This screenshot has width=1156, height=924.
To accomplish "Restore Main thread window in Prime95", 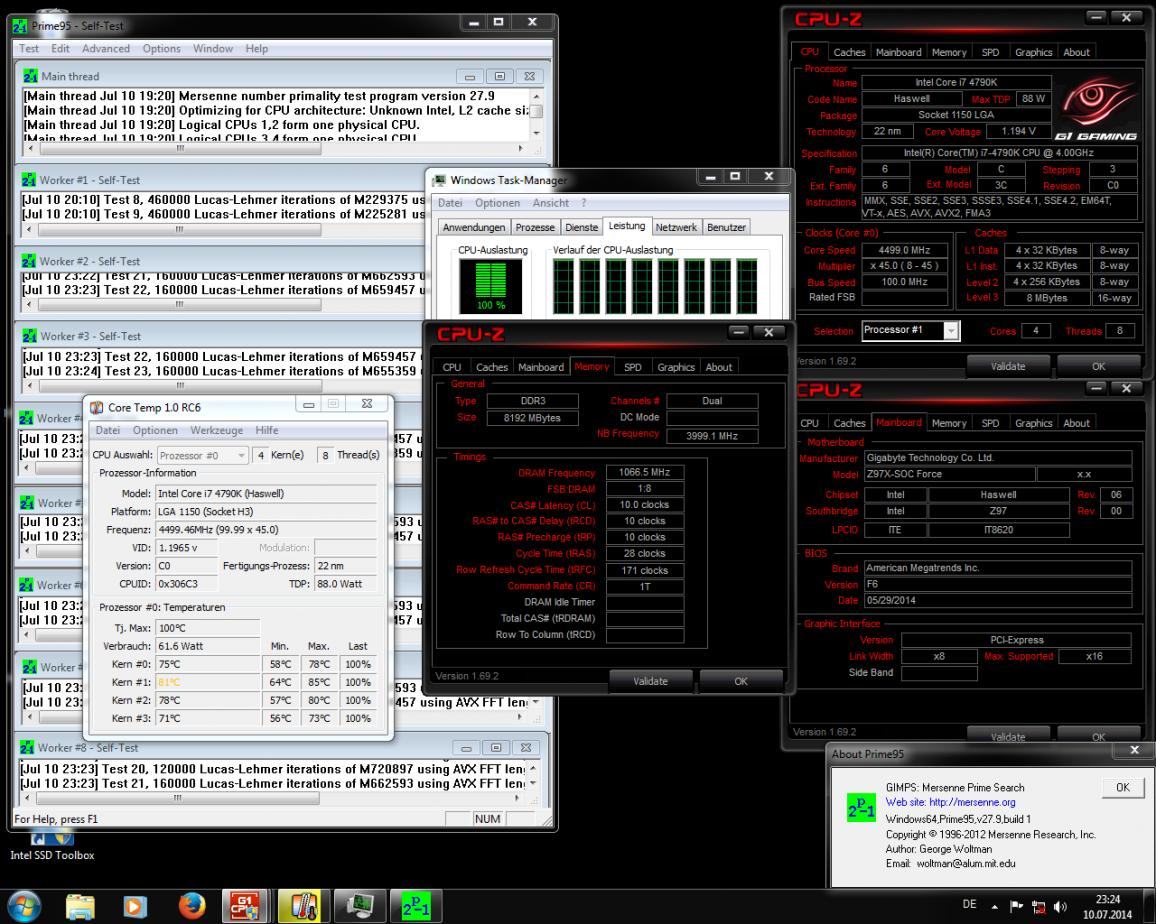I will pyautogui.click(x=499, y=76).
